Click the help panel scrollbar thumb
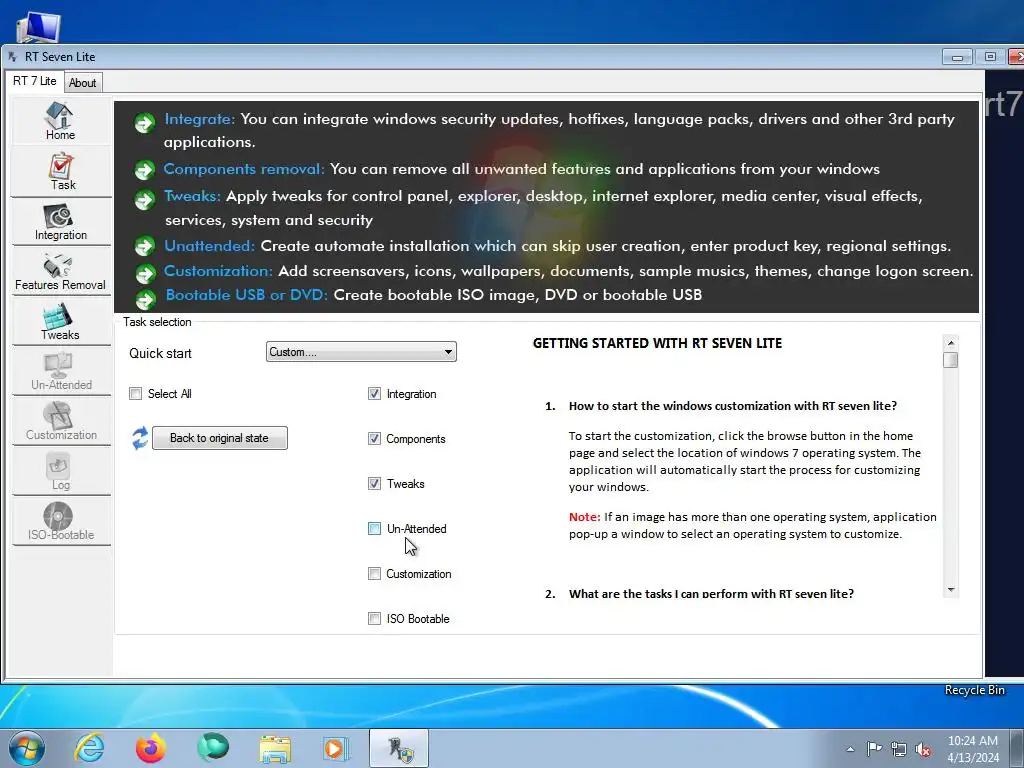The height and width of the screenshot is (768, 1024). pos(951,360)
